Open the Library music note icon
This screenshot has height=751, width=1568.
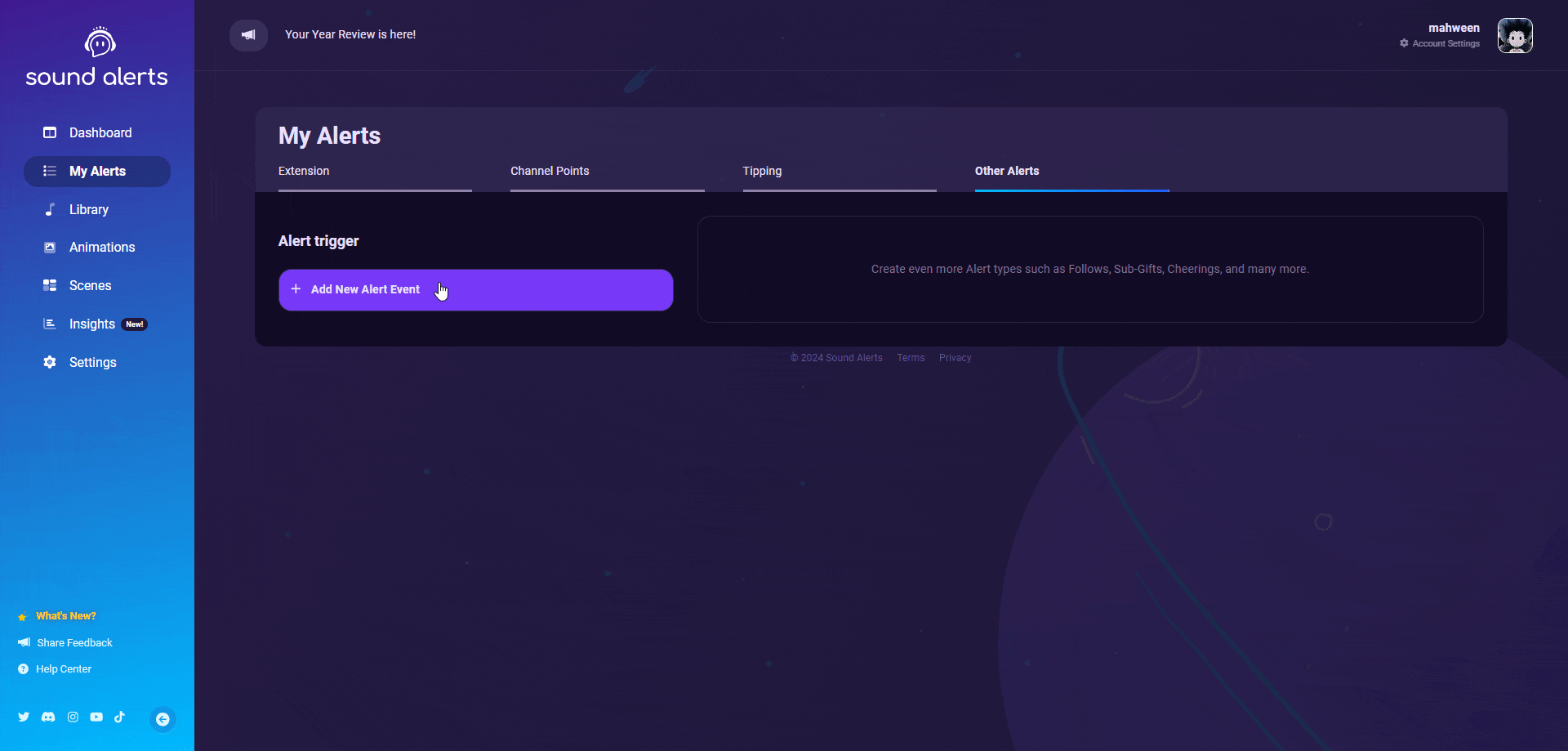[x=50, y=209]
